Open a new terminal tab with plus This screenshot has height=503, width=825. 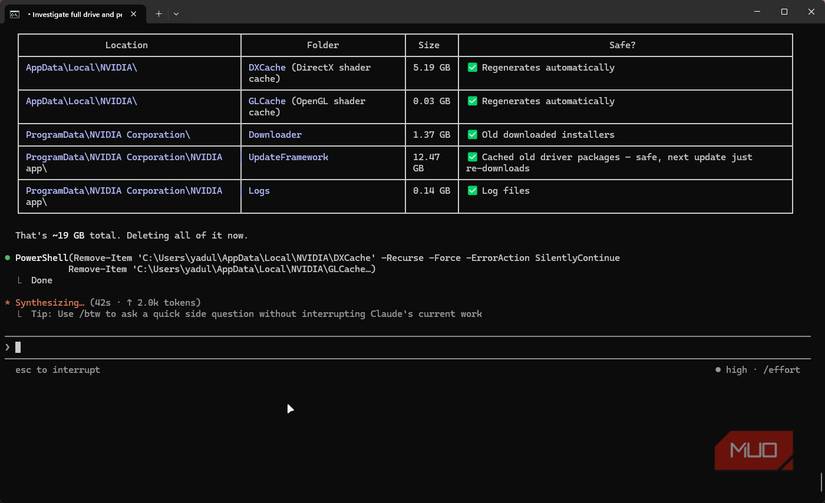tap(158, 14)
